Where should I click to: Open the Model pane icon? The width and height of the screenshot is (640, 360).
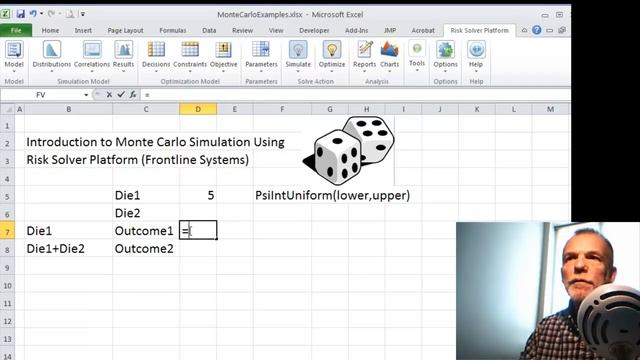tap(14, 55)
